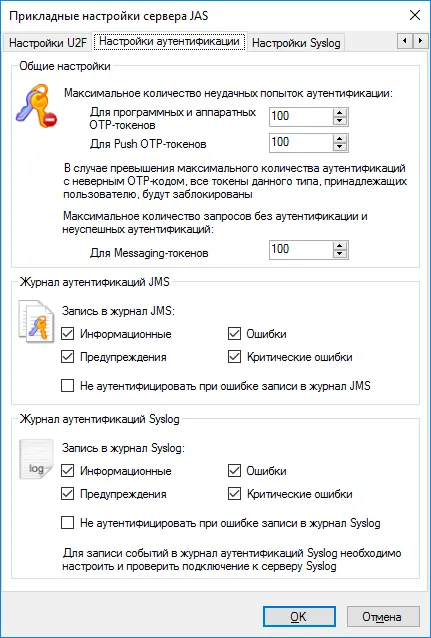The image size is (431, 638).
Task: Click the Отмена button
Action: (x=383, y=617)
